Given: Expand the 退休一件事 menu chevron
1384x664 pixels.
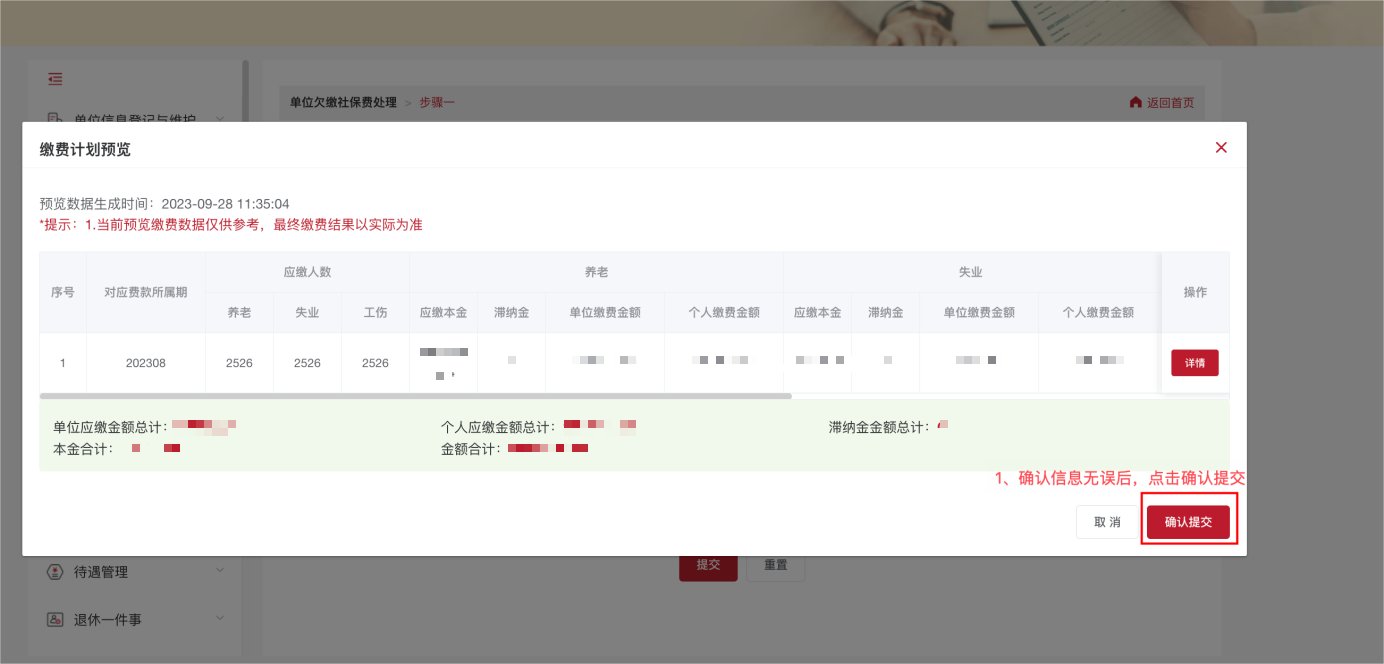Looking at the screenshot, I should [218, 619].
